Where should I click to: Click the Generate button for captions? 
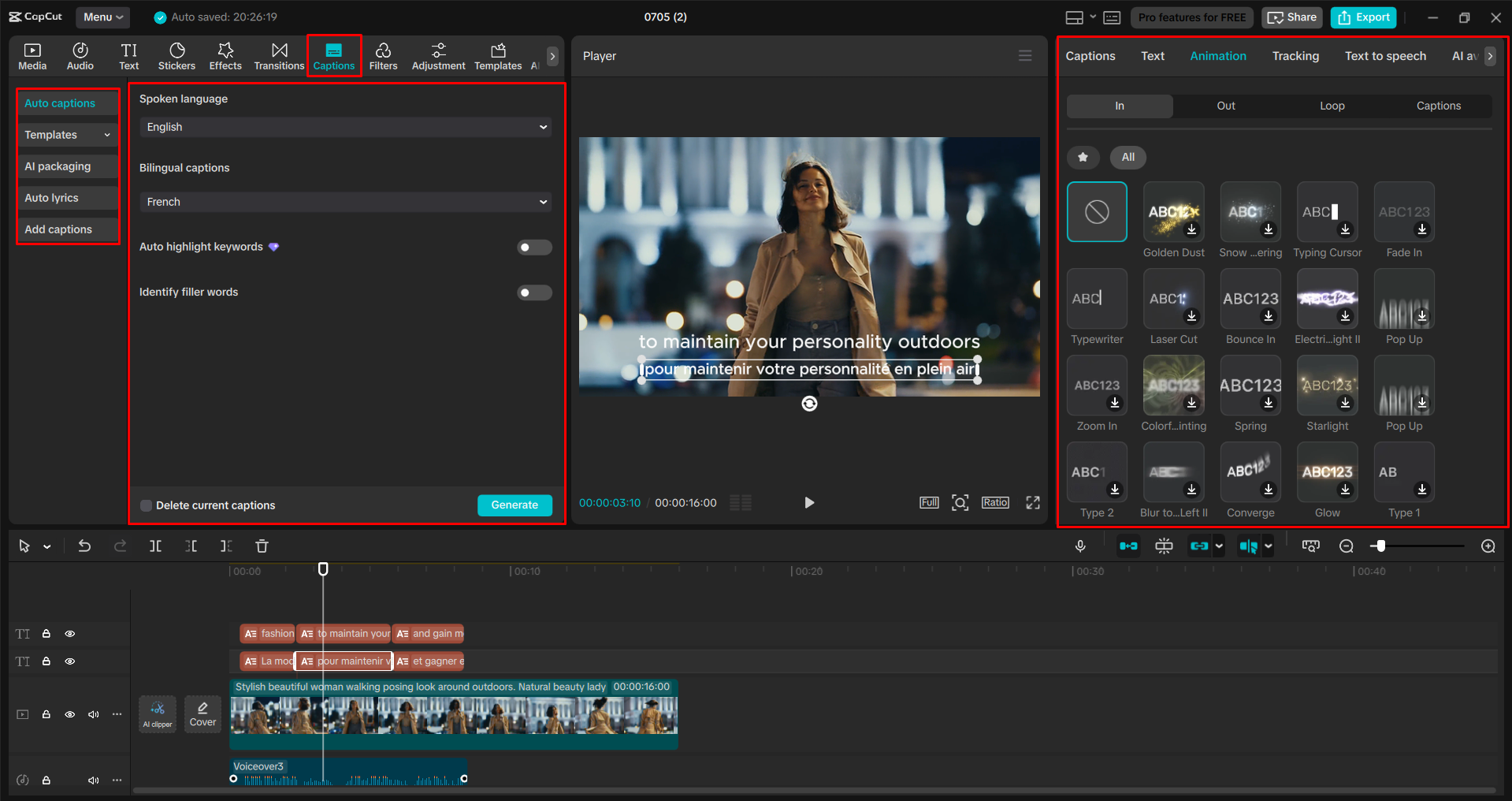[514, 505]
